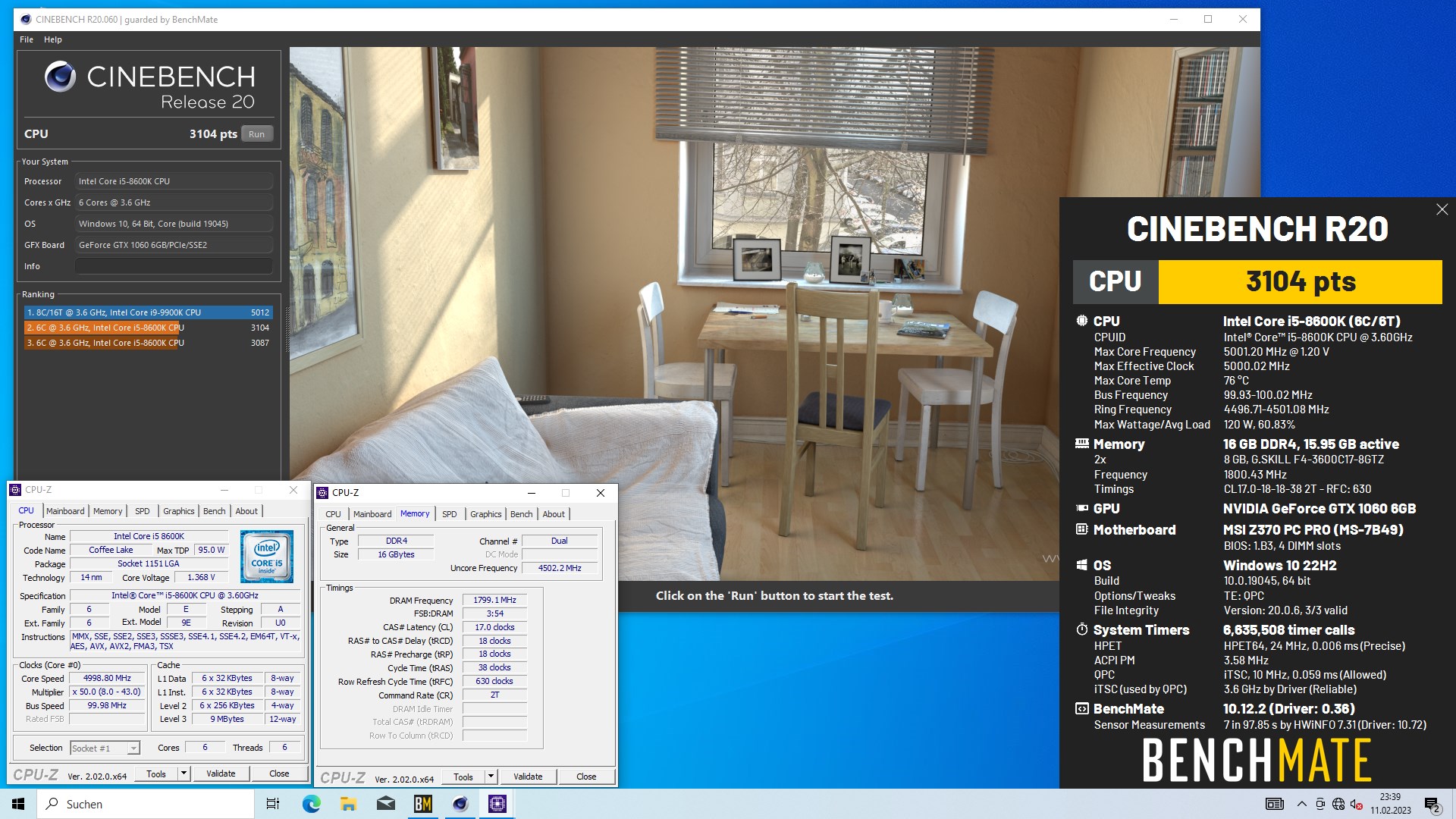Switch to Memory tab in left CPU-Z
1456x819 pixels.
pos(108,511)
